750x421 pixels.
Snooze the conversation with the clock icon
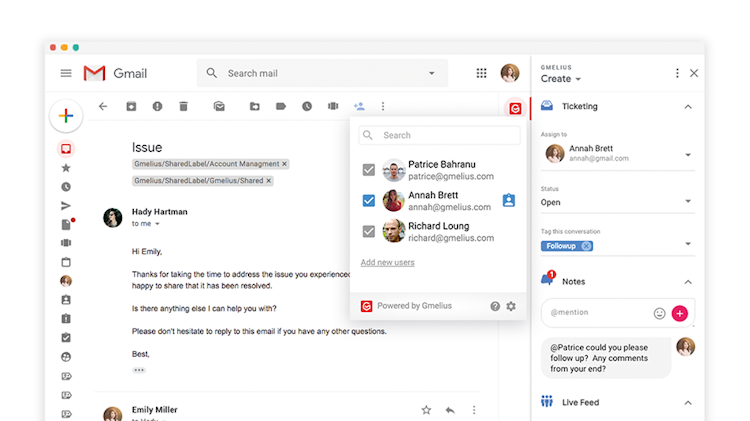[307, 106]
